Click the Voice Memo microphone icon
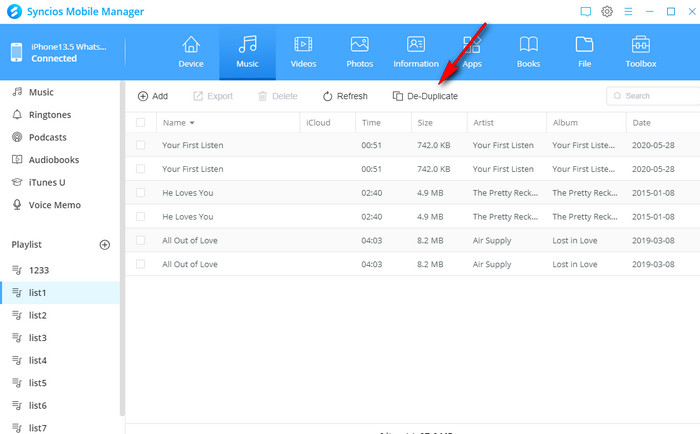 [17, 204]
